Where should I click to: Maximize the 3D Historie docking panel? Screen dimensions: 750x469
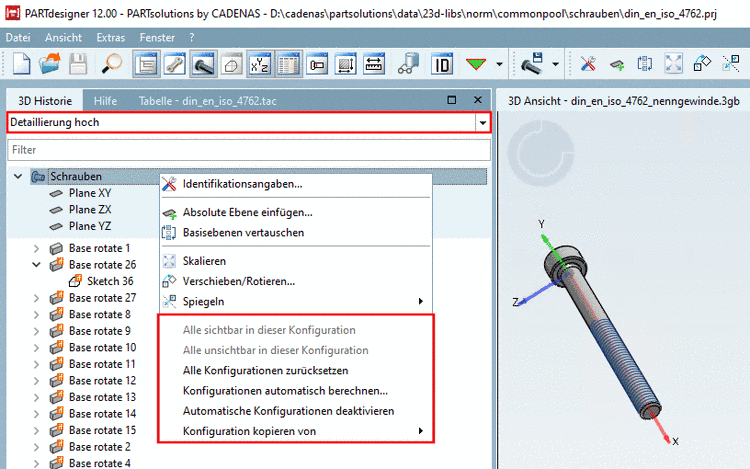point(452,100)
